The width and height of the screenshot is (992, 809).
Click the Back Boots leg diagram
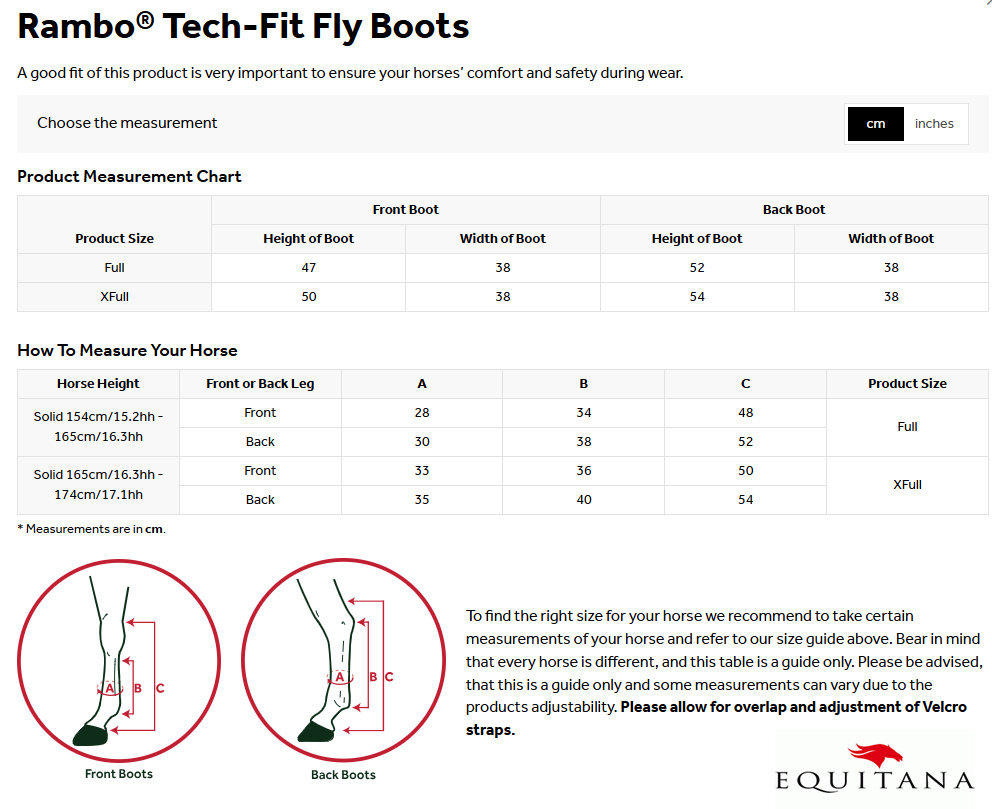(344, 660)
